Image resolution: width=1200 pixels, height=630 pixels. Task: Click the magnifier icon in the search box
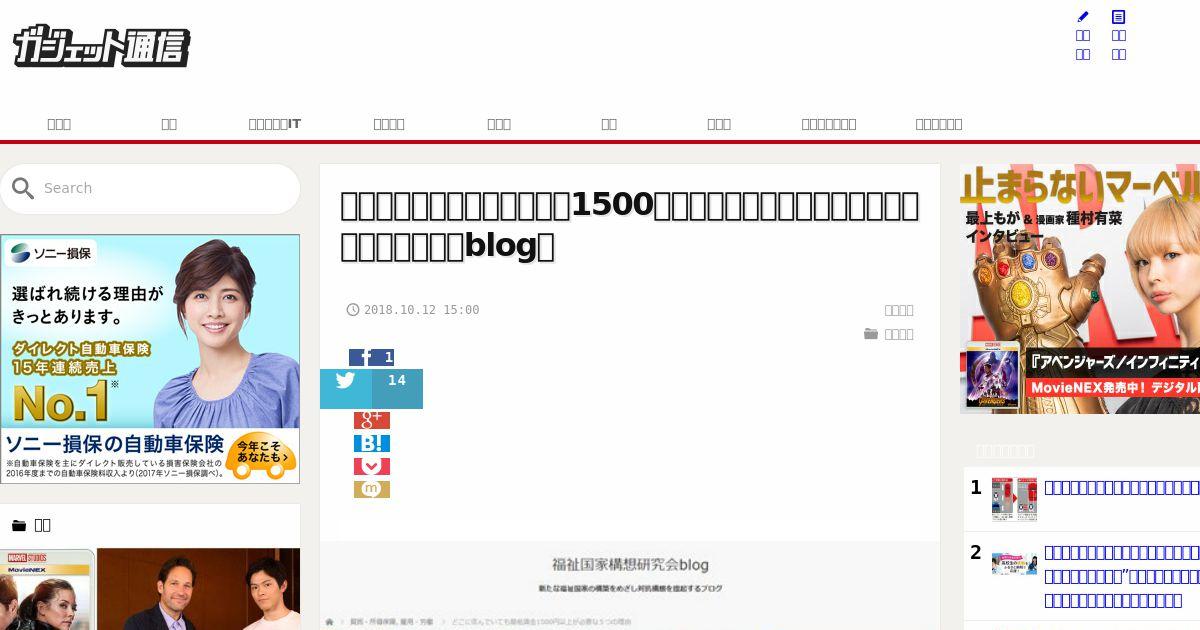click(23, 188)
